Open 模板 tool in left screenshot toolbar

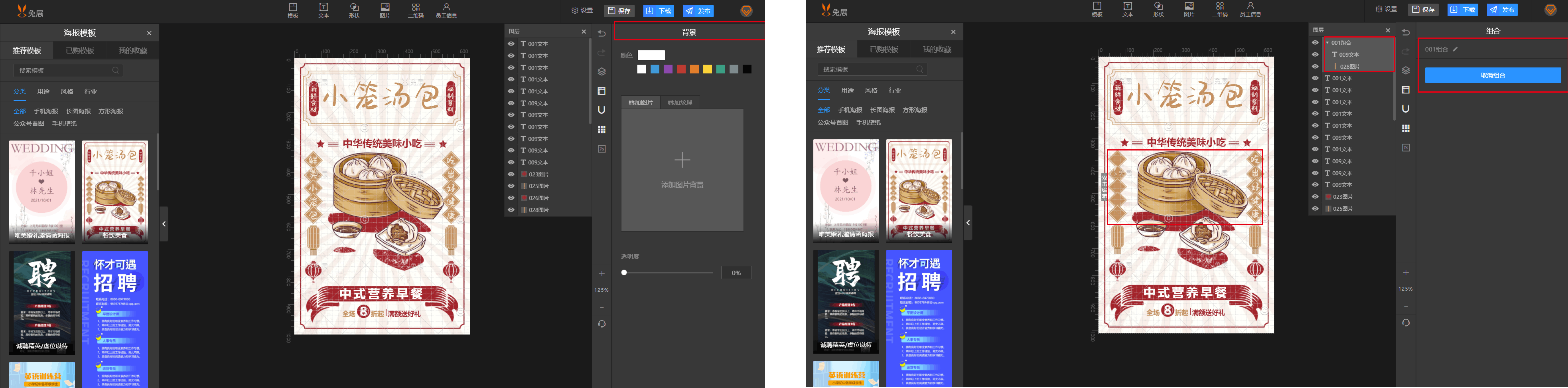[x=293, y=10]
